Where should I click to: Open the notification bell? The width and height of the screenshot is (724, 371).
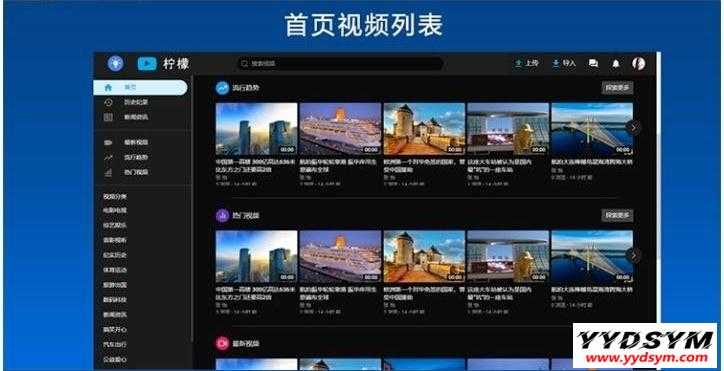click(x=616, y=64)
